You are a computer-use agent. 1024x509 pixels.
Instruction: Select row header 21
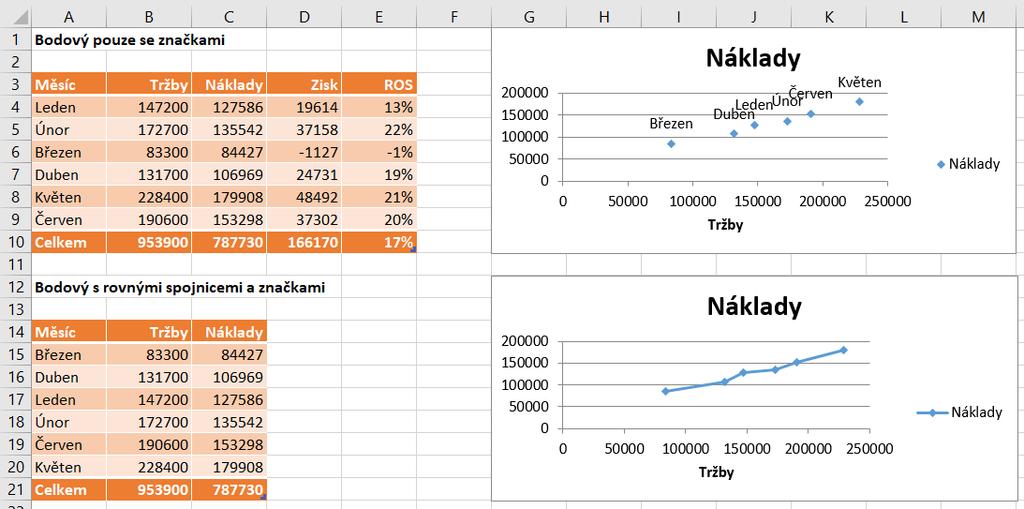click(16, 490)
